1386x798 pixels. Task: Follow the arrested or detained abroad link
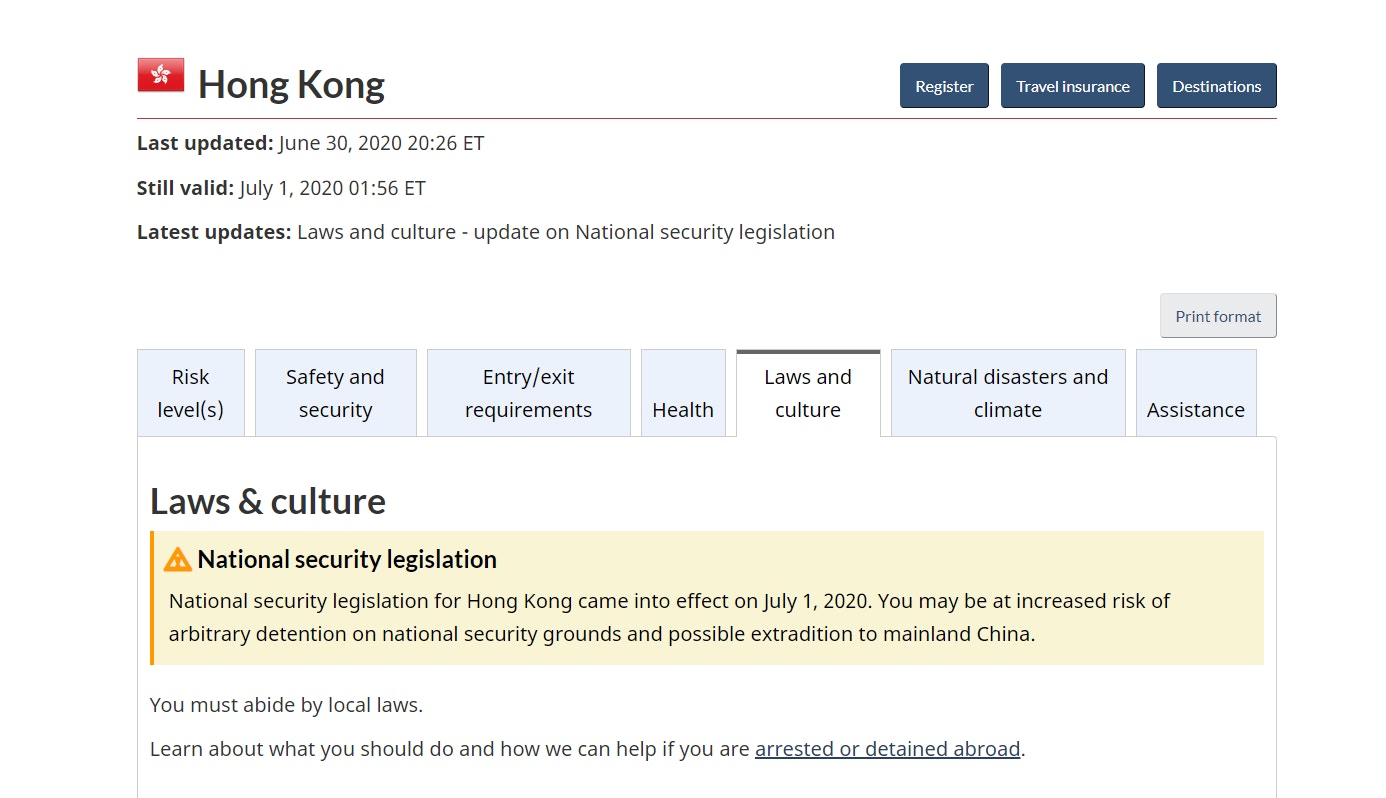[887, 749]
